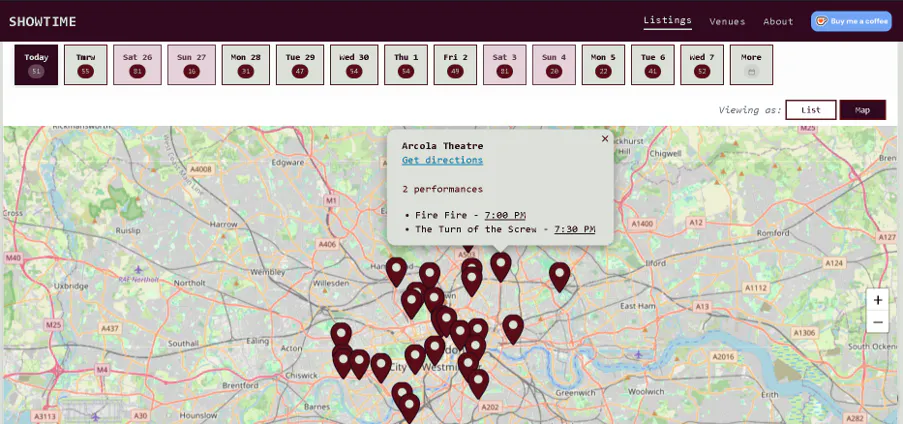
Task: Select the Tmrw date tab
Action: point(85,65)
